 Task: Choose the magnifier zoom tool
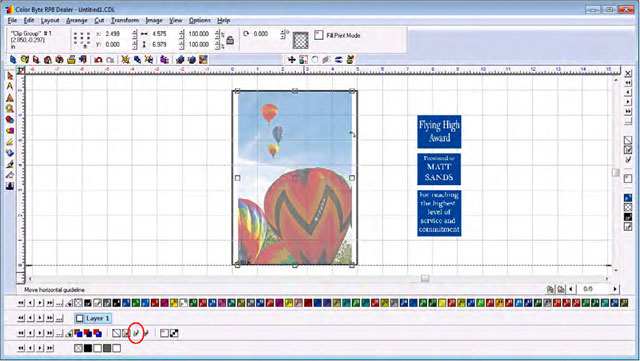(10, 109)
